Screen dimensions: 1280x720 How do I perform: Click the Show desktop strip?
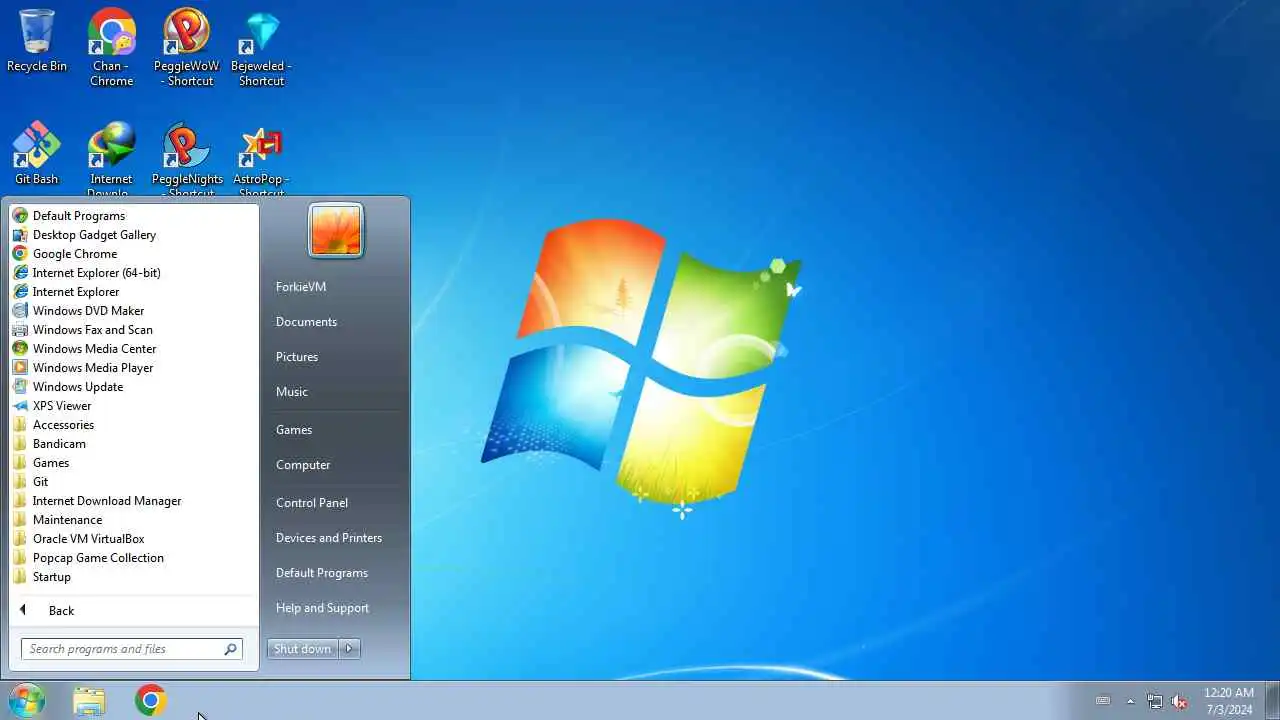point(1272,701)
